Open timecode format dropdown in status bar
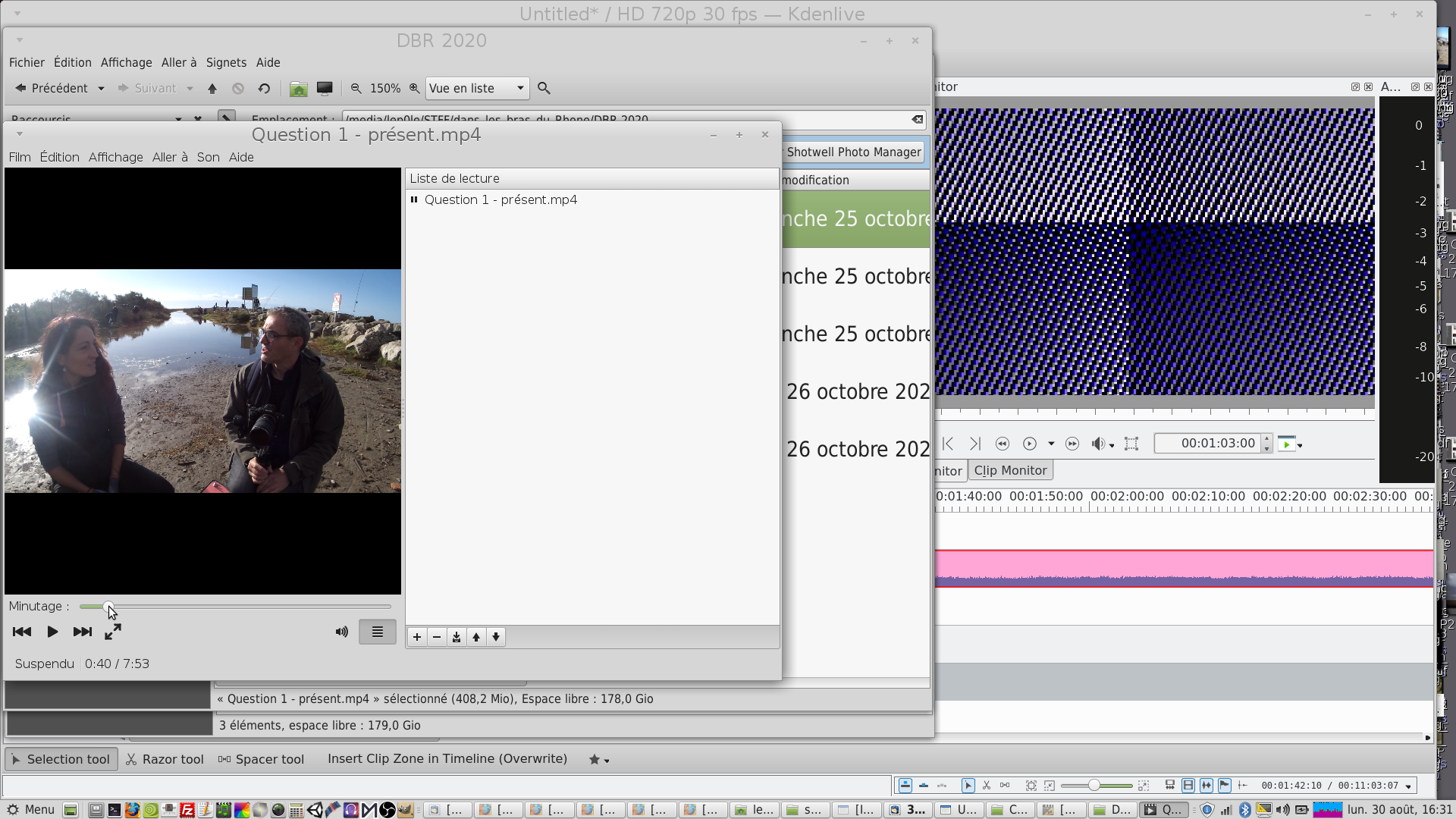 point(1408,786)
